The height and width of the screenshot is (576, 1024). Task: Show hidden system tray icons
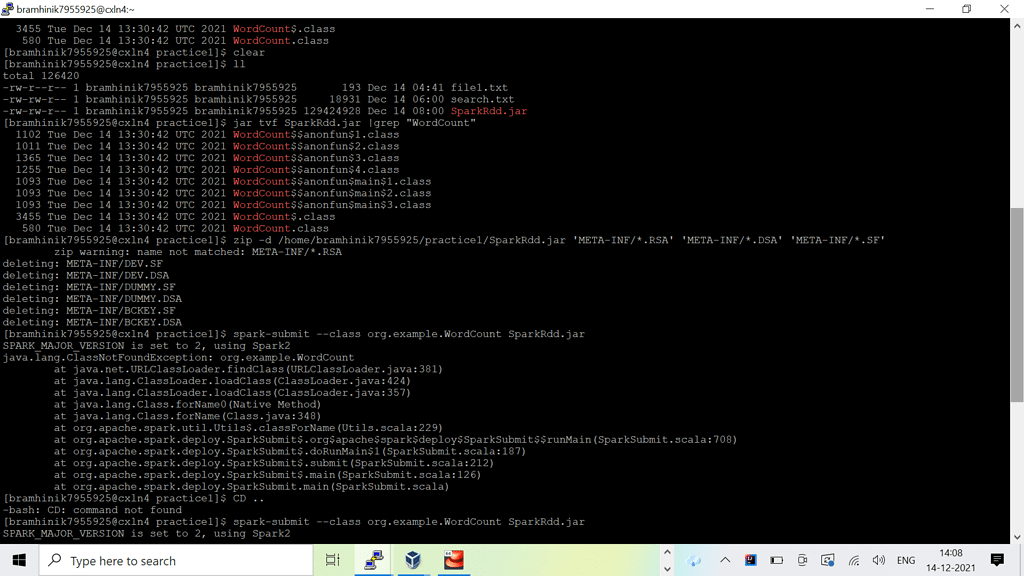tap(725, 560)
